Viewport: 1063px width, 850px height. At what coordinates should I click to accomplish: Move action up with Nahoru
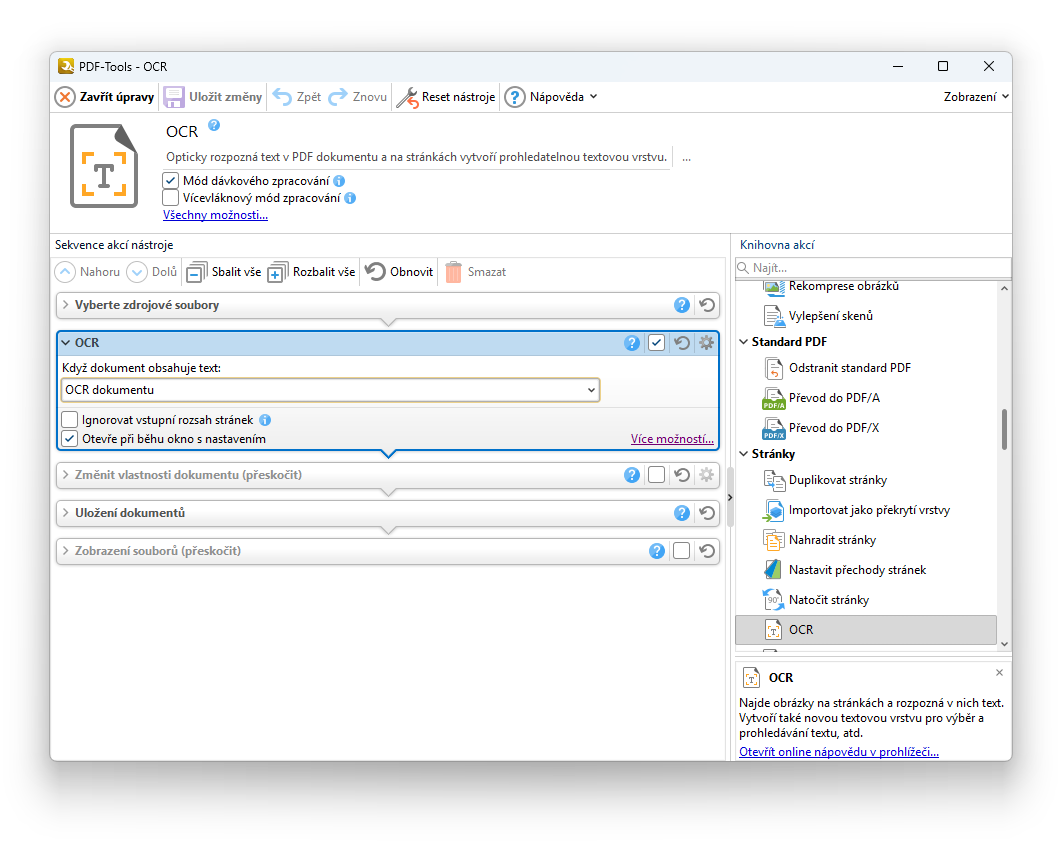coord(87,272)
